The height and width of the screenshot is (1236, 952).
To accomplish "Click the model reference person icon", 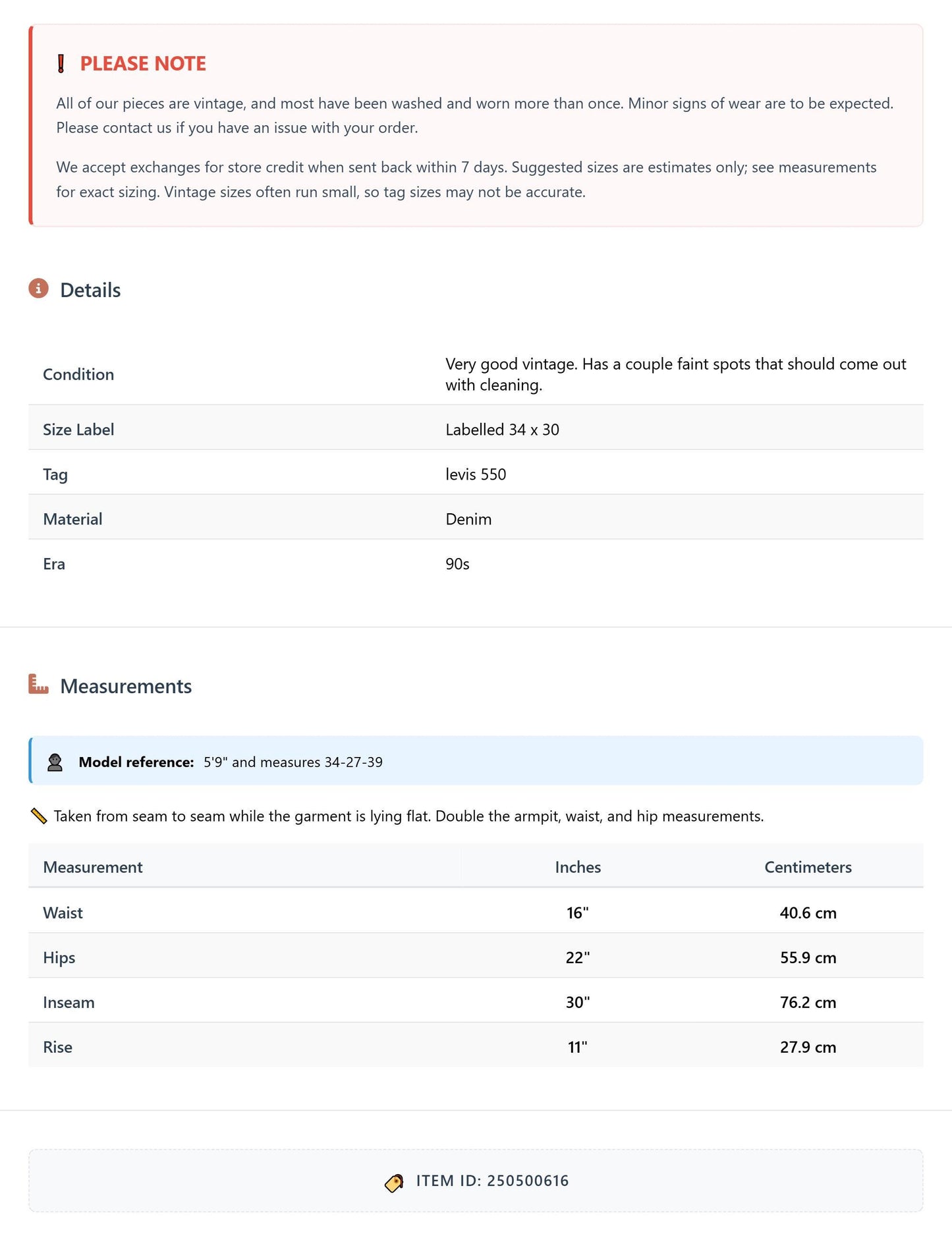I will click(x=55, y=762).
